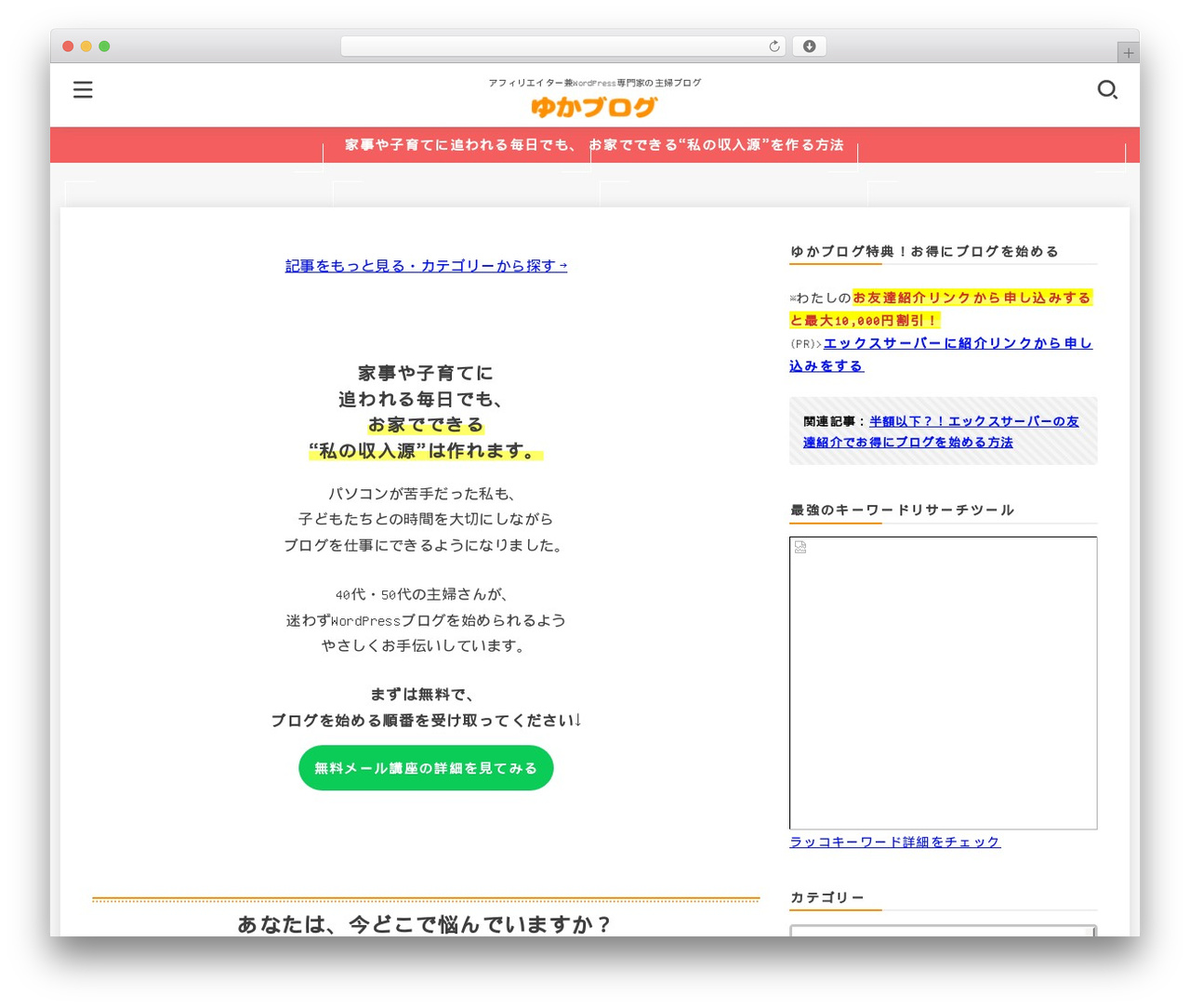The width and height of the screenshot is (1190, 1008).
Task: Open the hamburger menu icon
Action: click(83, 89)
